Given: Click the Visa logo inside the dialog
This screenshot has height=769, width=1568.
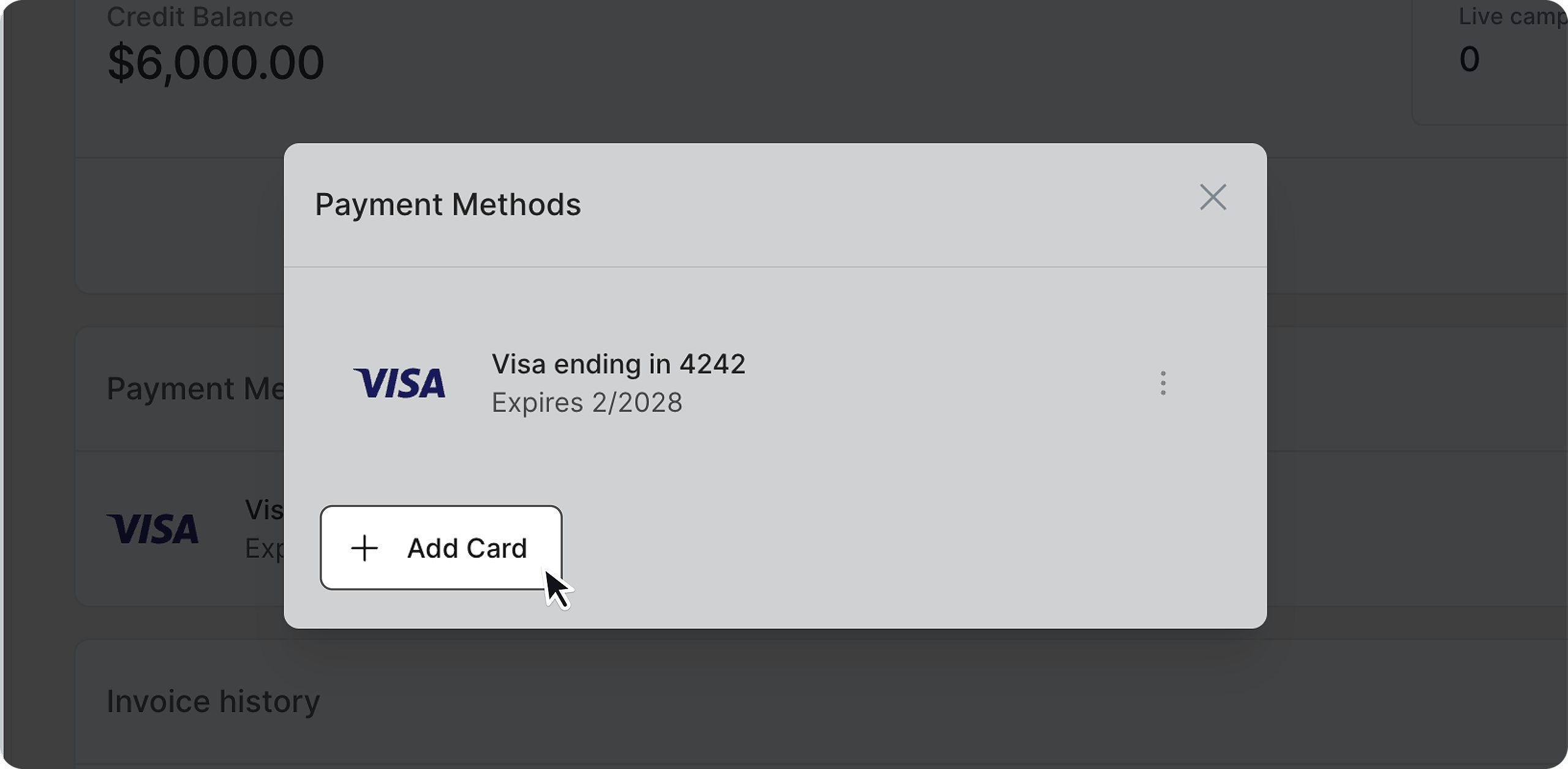Looking at the screenshot, I should pyautogui.click(x=399, y=383).
